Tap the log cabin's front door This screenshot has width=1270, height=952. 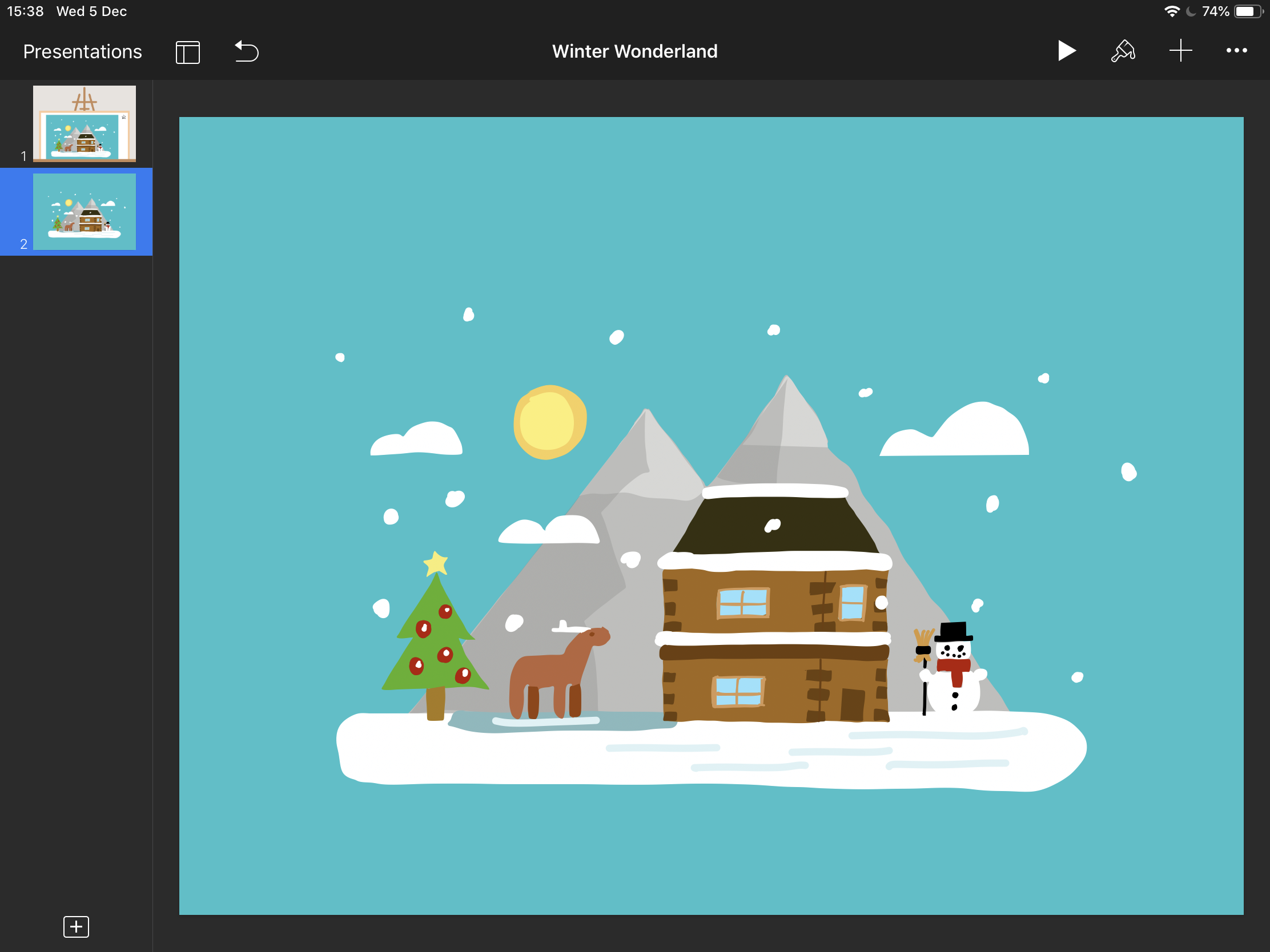[x=853, y=704]
